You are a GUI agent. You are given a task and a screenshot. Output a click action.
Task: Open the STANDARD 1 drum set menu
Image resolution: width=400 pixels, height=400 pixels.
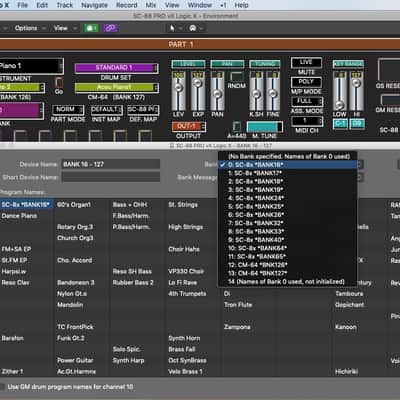point(116,68)
